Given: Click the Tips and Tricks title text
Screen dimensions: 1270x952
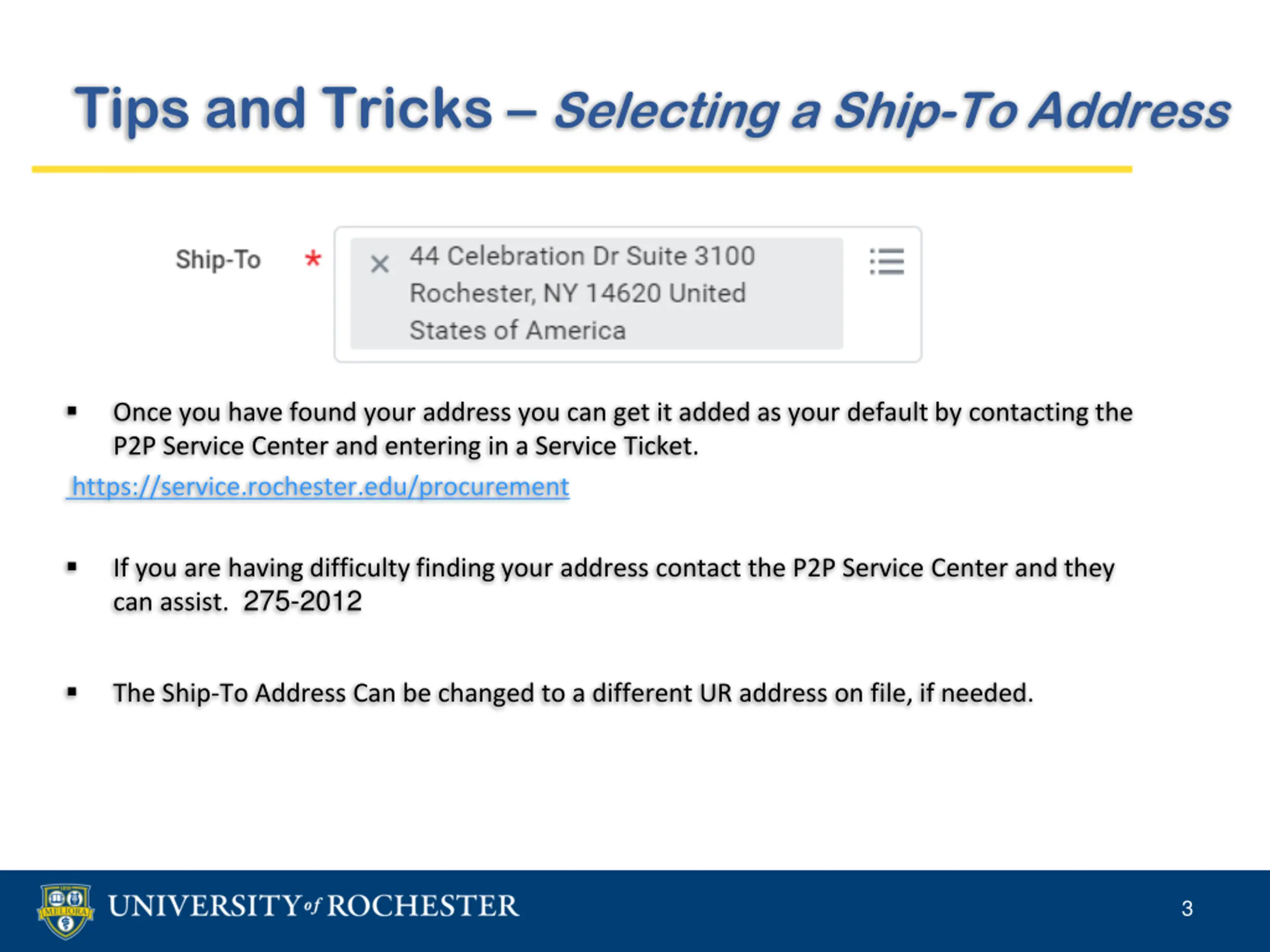Looking at the screenshot, I should click(282, 108).
